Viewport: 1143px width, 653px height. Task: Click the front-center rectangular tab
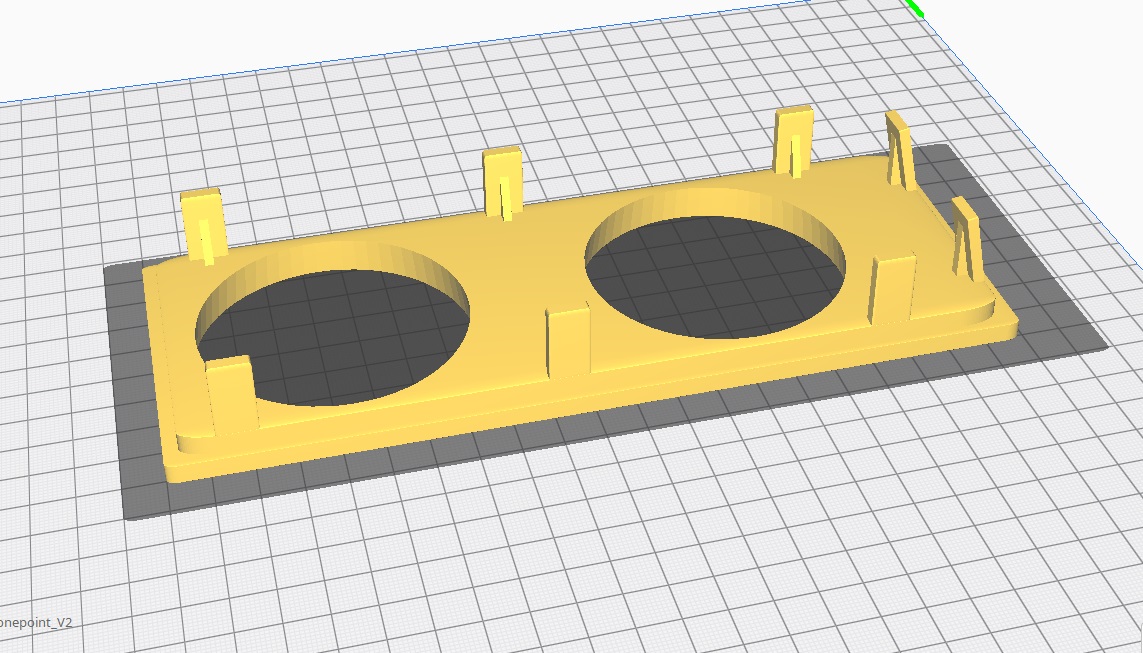[x=568, y=341]
